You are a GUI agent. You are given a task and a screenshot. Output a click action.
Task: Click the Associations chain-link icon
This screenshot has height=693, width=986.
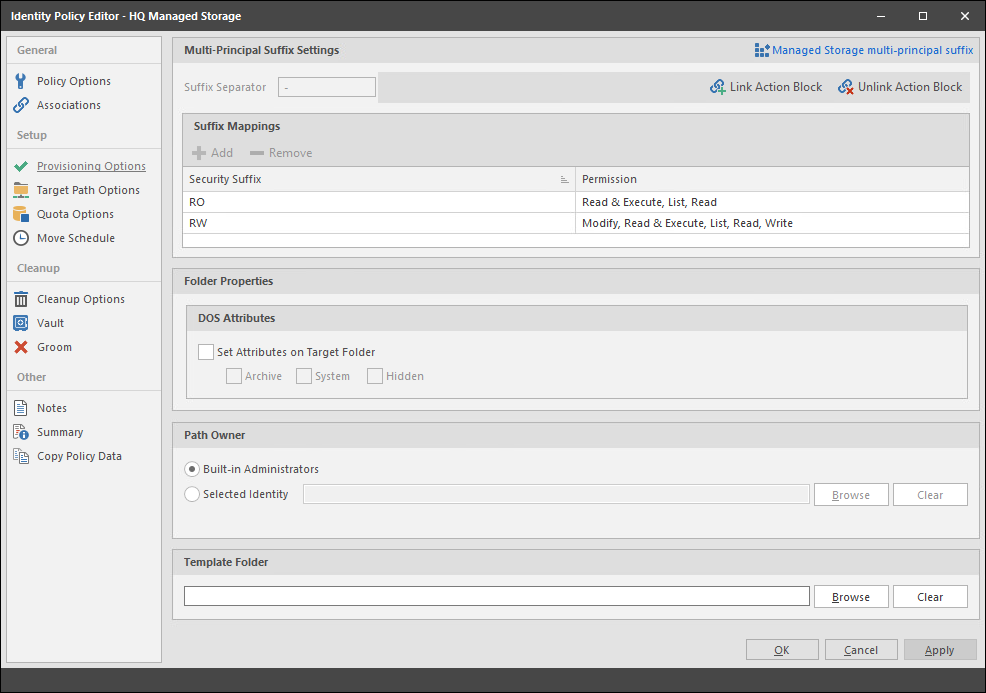click(x=21, y=105)
